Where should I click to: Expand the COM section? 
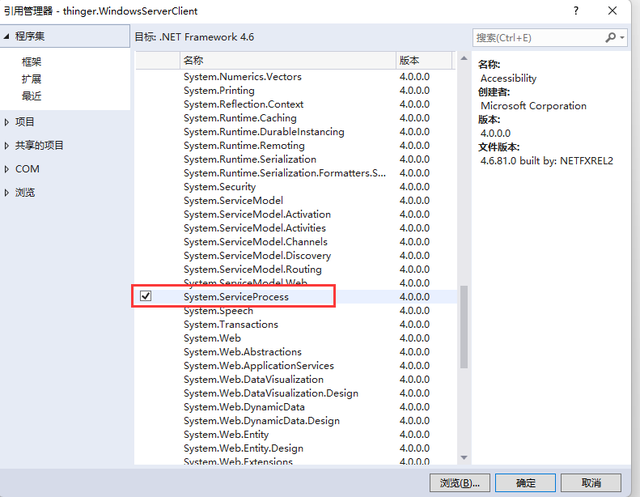[x=6, y=169]
